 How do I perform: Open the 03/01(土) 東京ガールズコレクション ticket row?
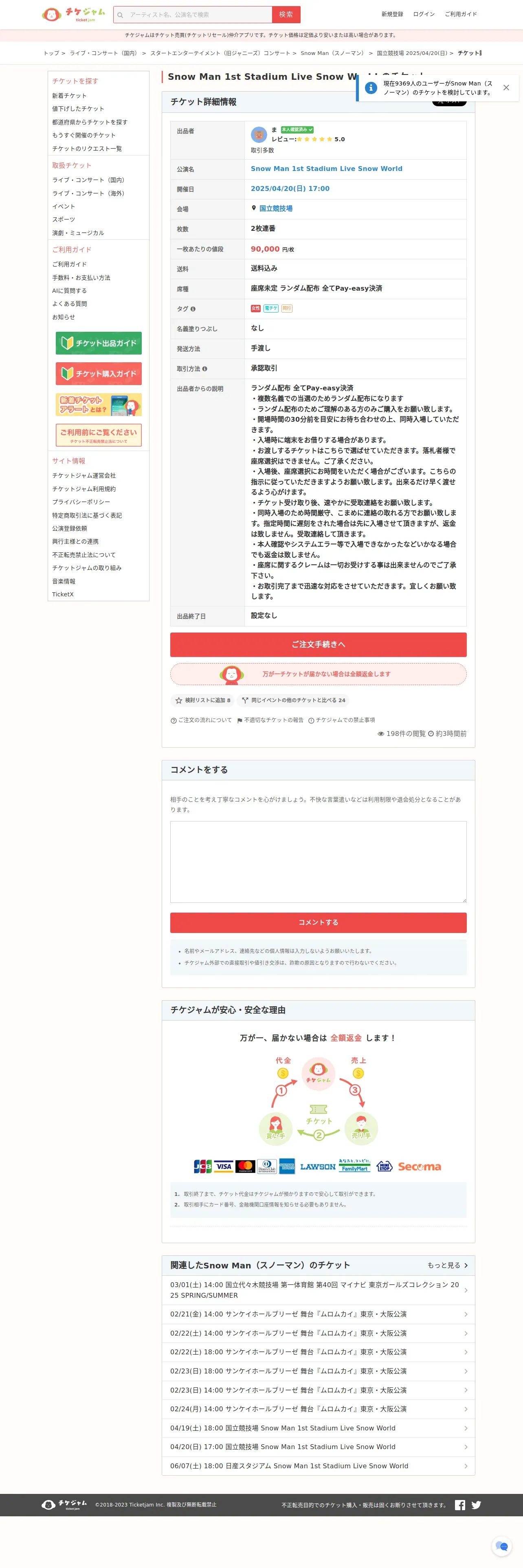pyautogui.click(x=319, y=1290)
